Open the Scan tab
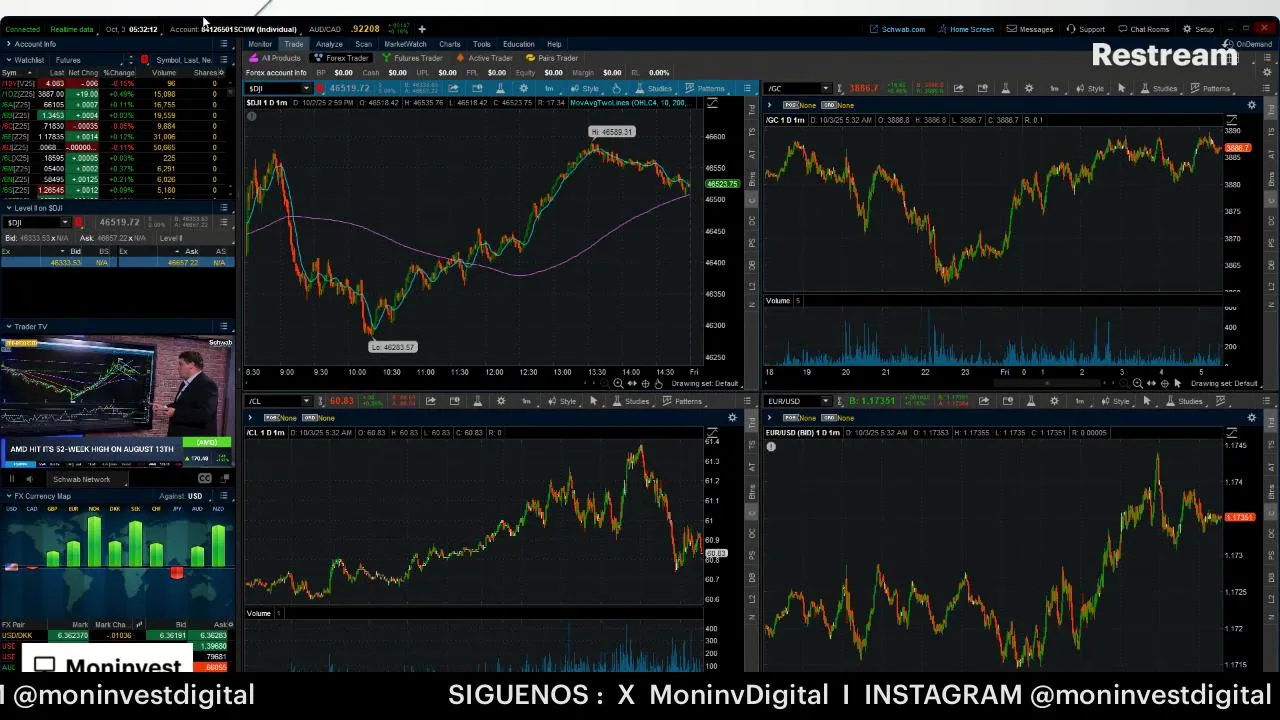The width and height of the screenshot is (1280, 720). [x=363, y=44]
